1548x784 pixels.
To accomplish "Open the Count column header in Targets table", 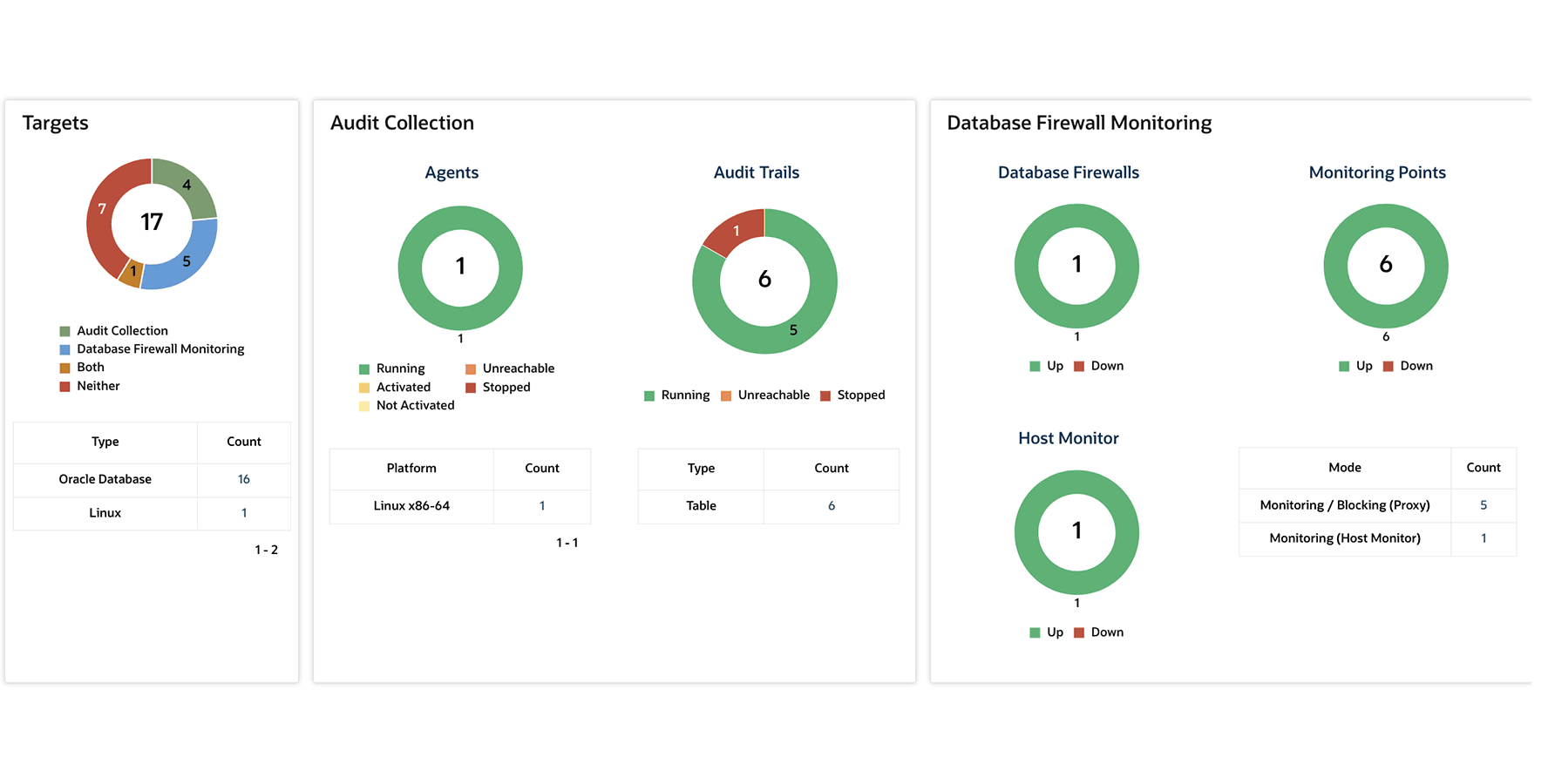I will pos(243,442).
